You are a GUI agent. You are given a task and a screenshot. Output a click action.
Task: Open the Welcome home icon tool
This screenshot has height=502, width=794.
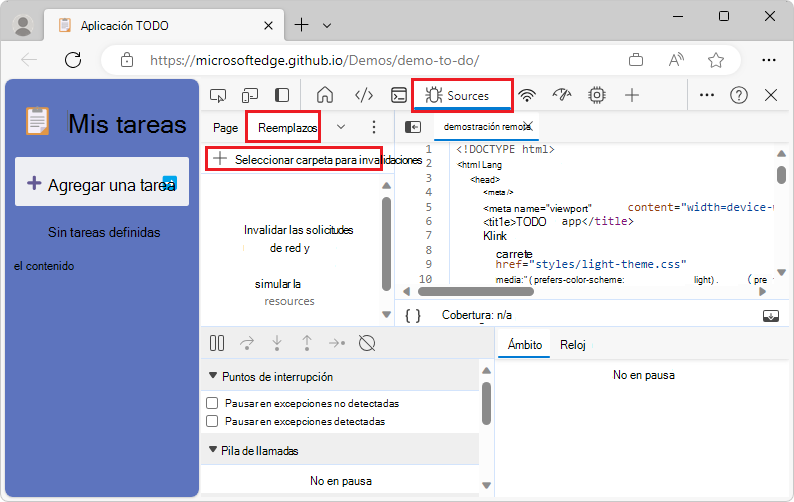pyautogui.click(x=324, y=96)
